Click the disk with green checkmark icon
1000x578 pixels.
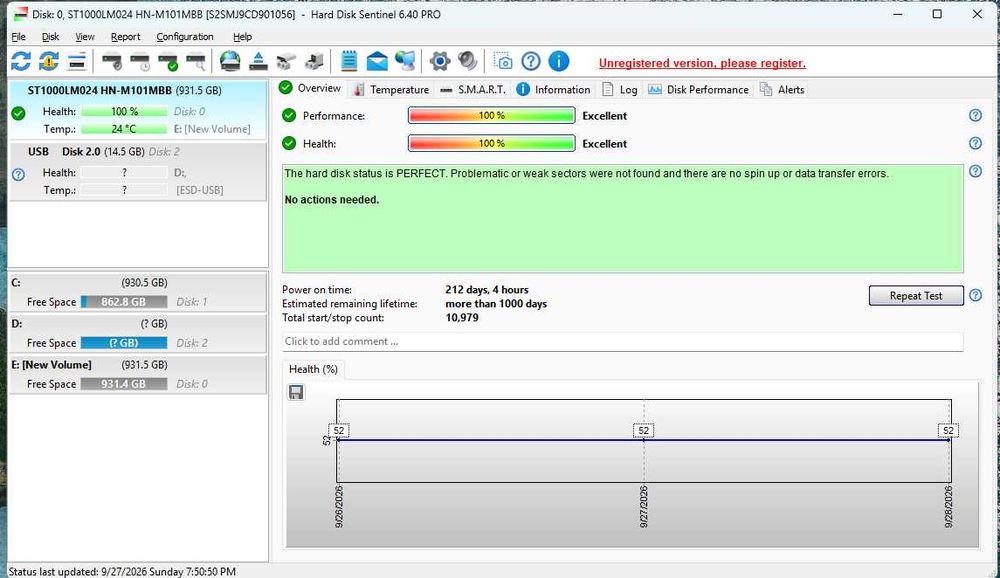168,61
